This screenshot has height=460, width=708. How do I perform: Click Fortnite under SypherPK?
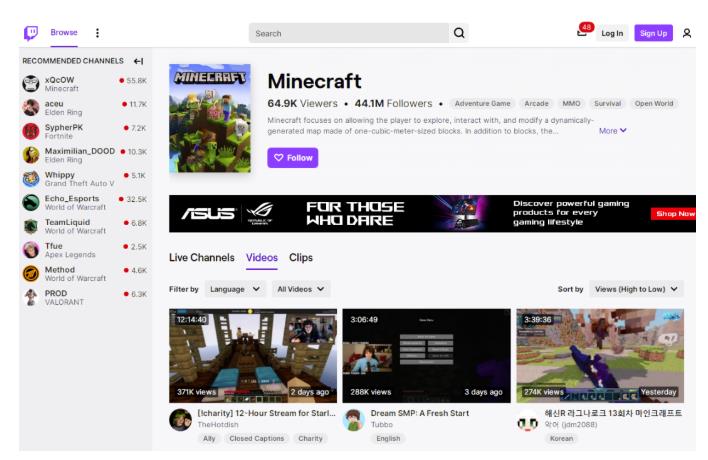pyautogui.click(x=59, y=136)
